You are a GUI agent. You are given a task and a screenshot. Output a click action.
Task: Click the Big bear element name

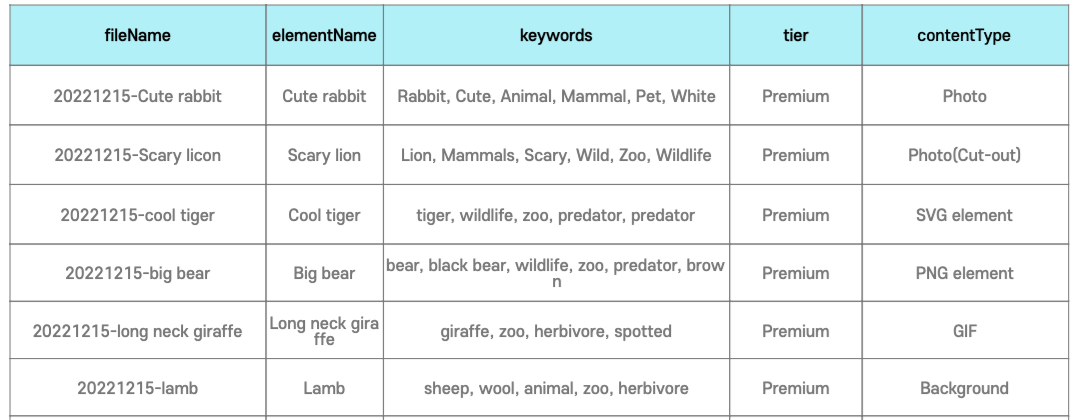pos(324,273)
